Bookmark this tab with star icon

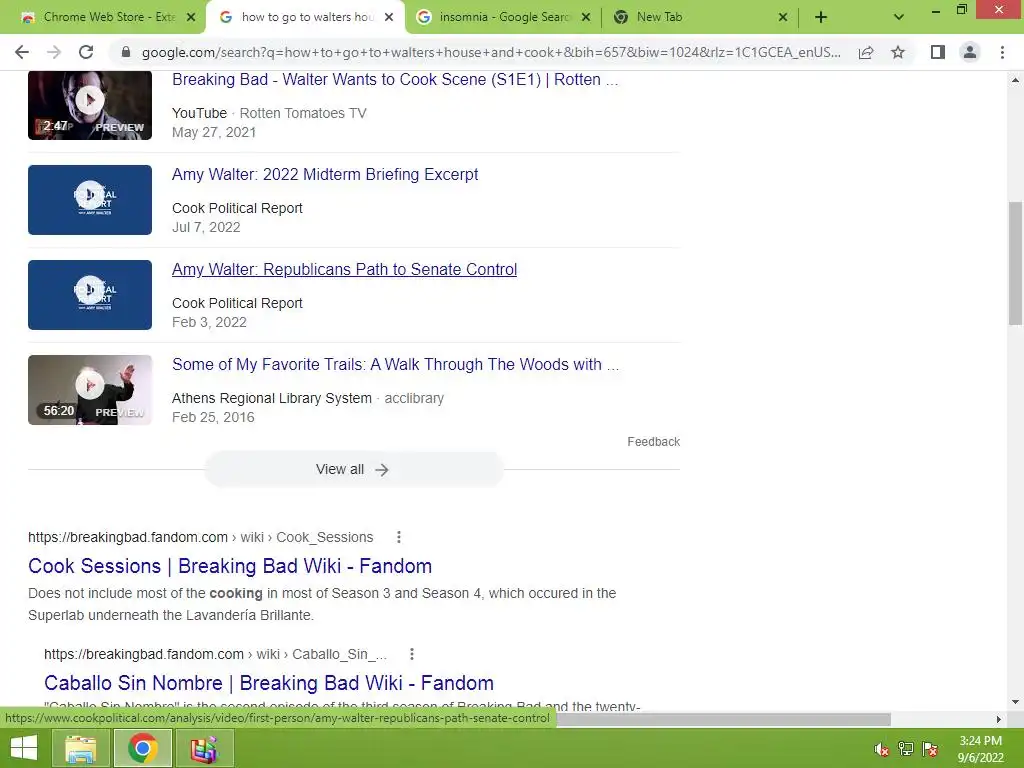point(898,52)
